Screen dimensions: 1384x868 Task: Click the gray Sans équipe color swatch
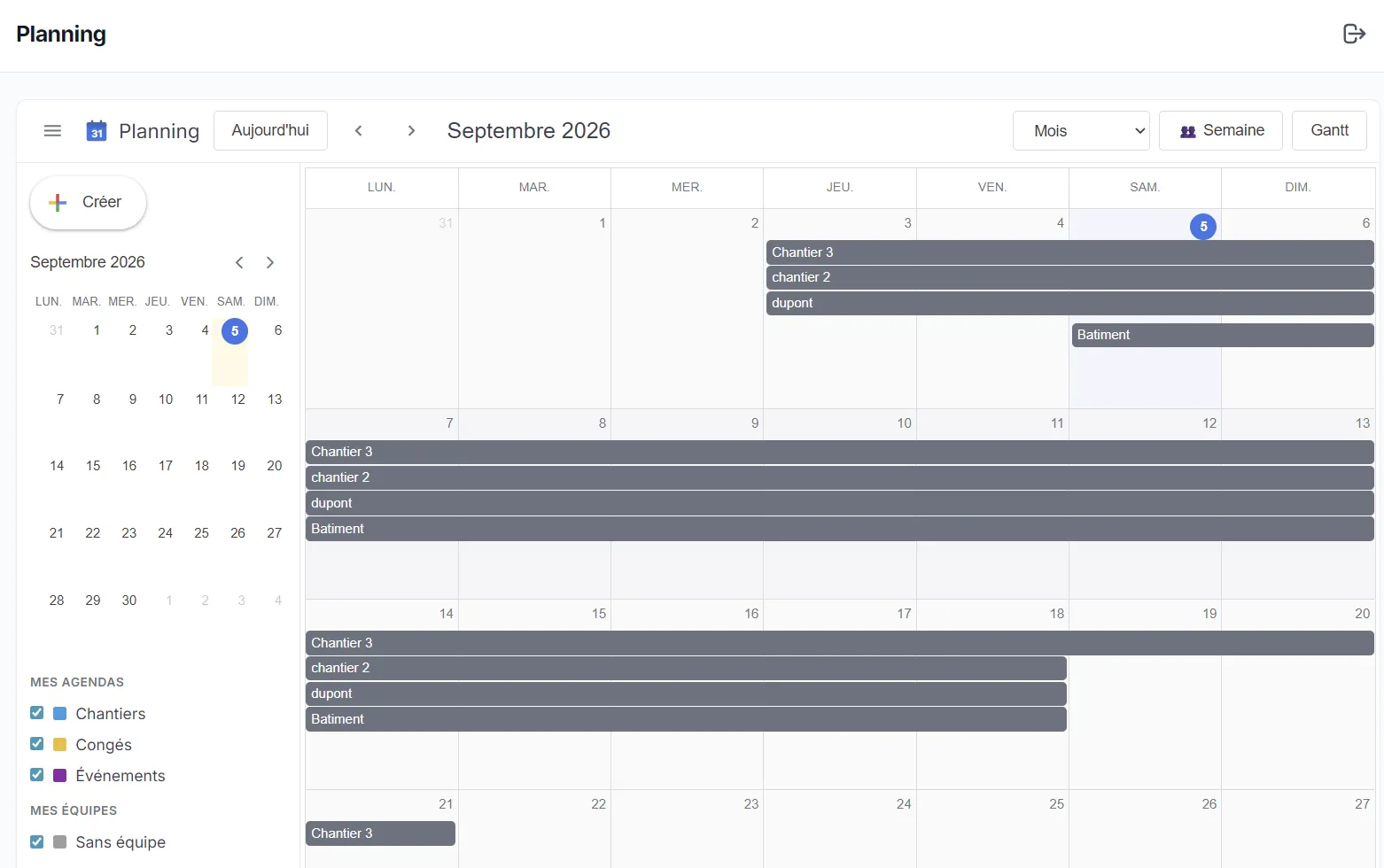point(60,841)
